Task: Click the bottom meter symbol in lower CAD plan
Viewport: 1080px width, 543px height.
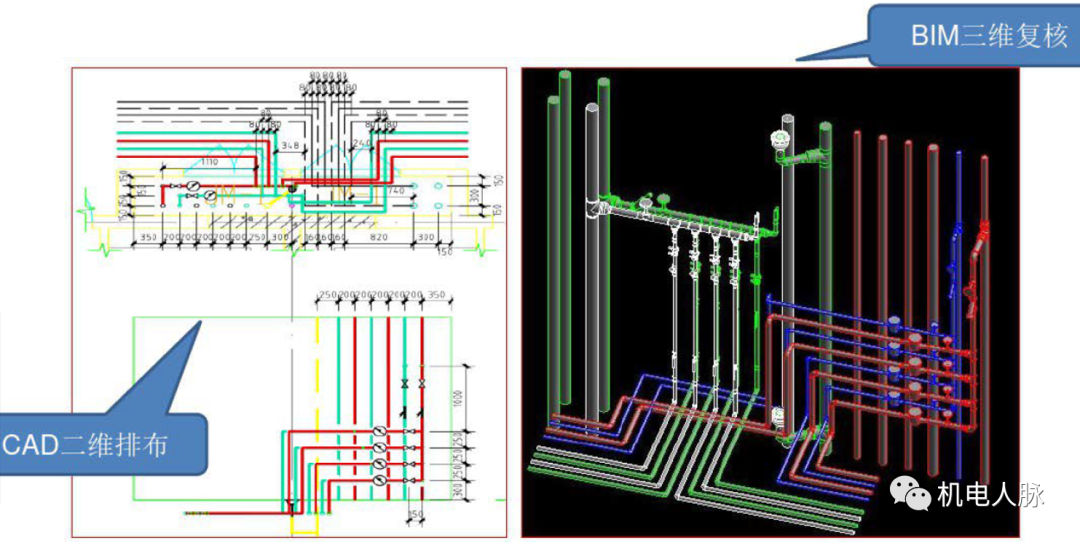Action: [379, 481]
